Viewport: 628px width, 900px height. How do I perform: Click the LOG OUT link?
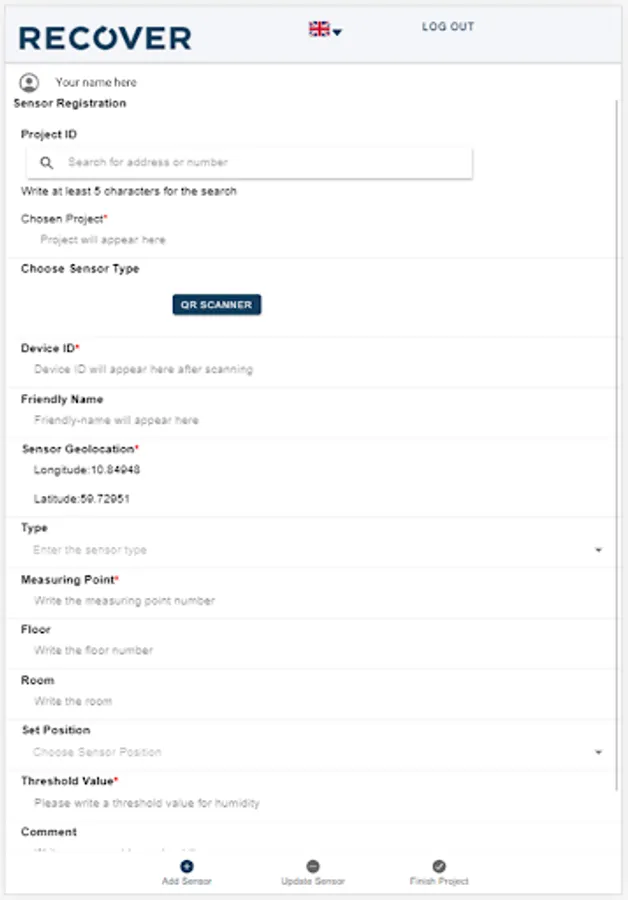(448, 27)
